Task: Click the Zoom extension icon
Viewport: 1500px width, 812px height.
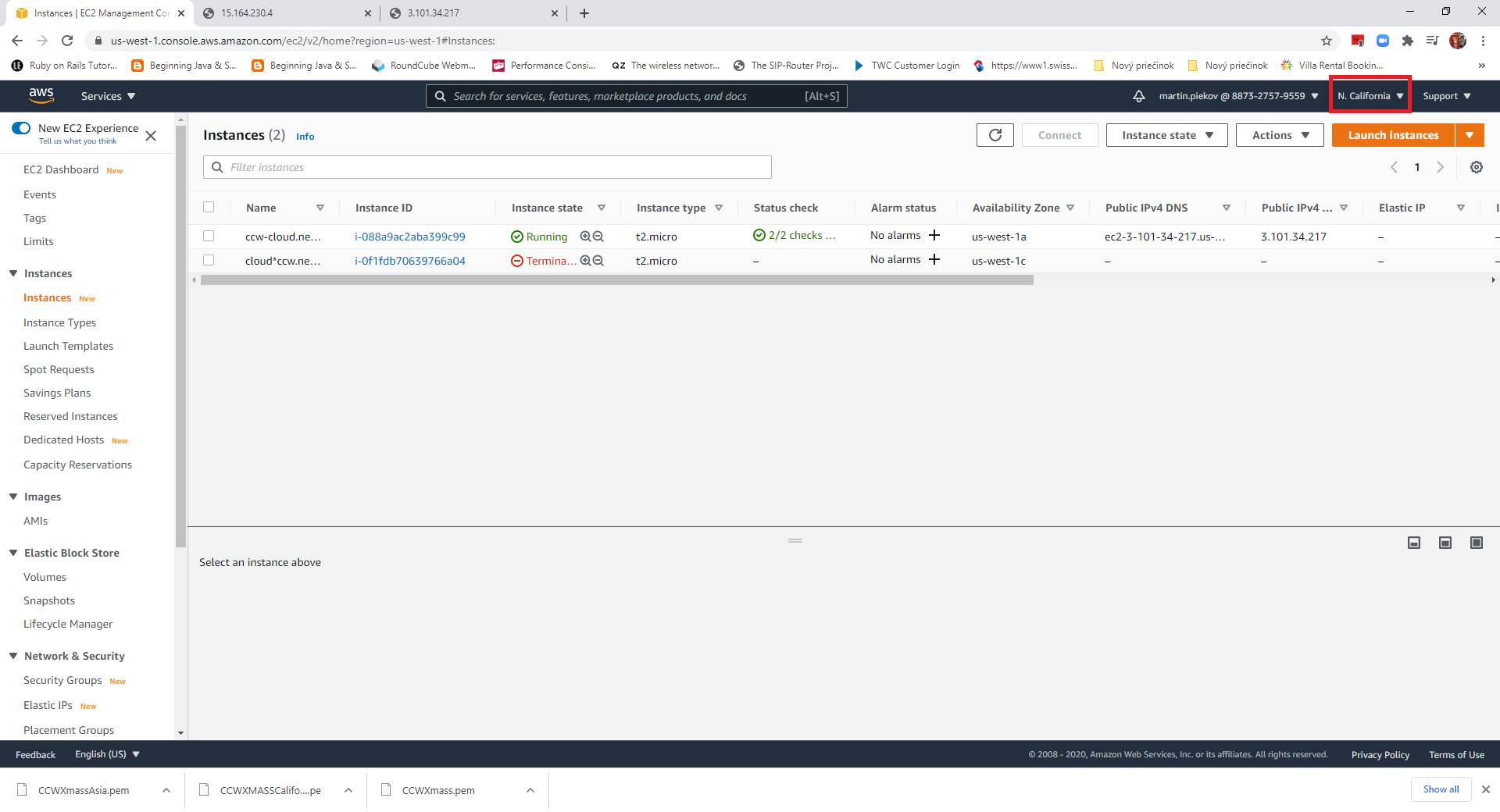Action: [1383, 41]
